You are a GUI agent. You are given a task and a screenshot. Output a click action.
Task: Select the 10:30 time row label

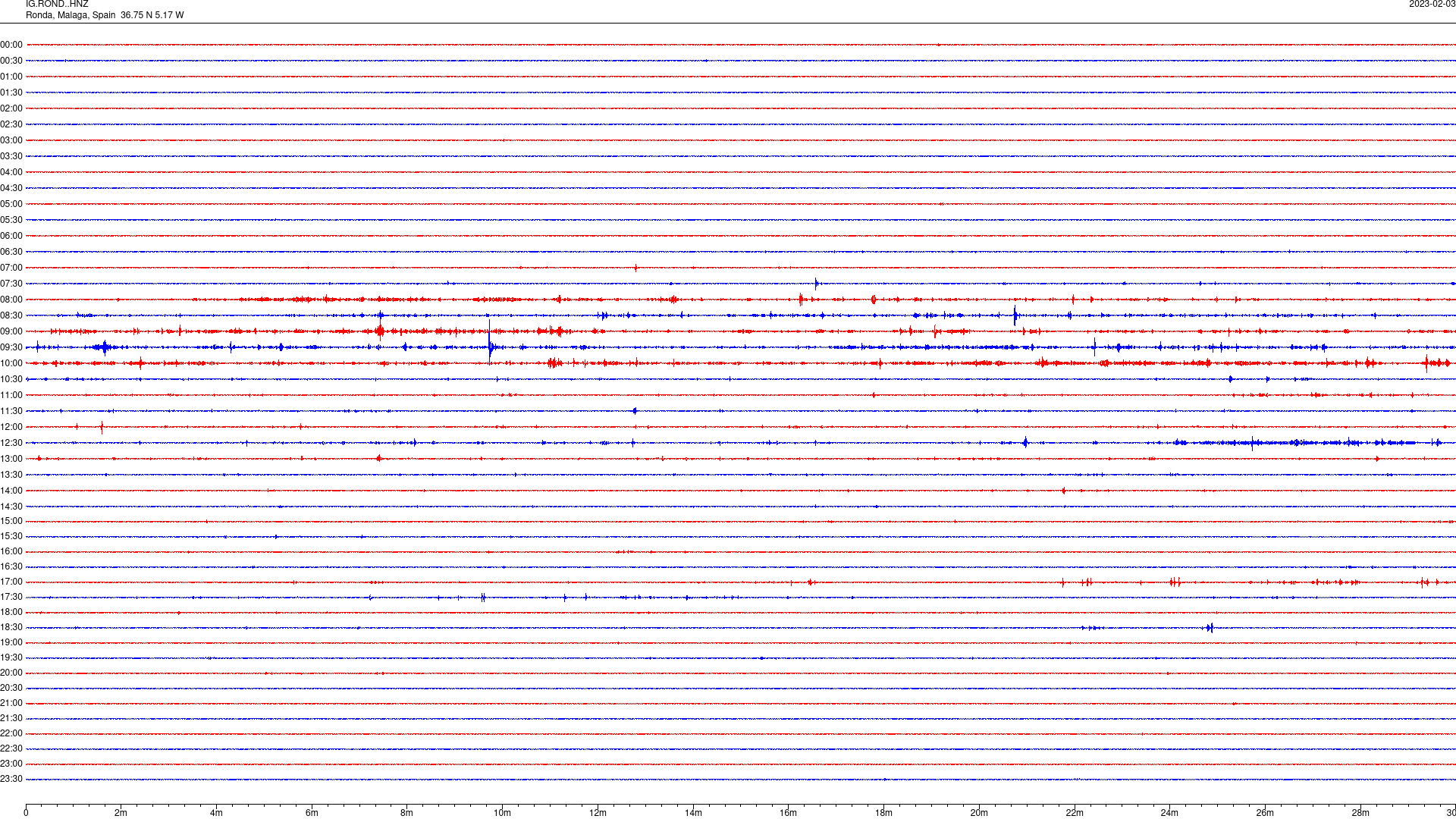(11, 379)
